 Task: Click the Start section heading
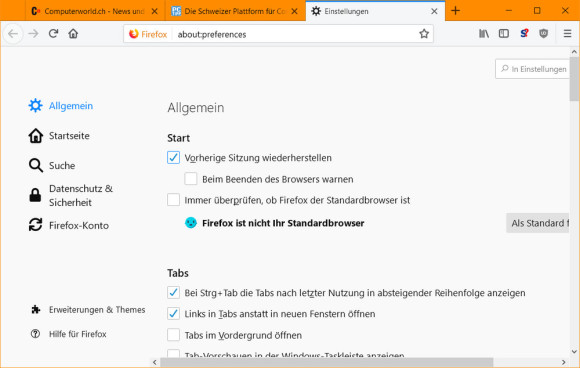pos(178,138)
